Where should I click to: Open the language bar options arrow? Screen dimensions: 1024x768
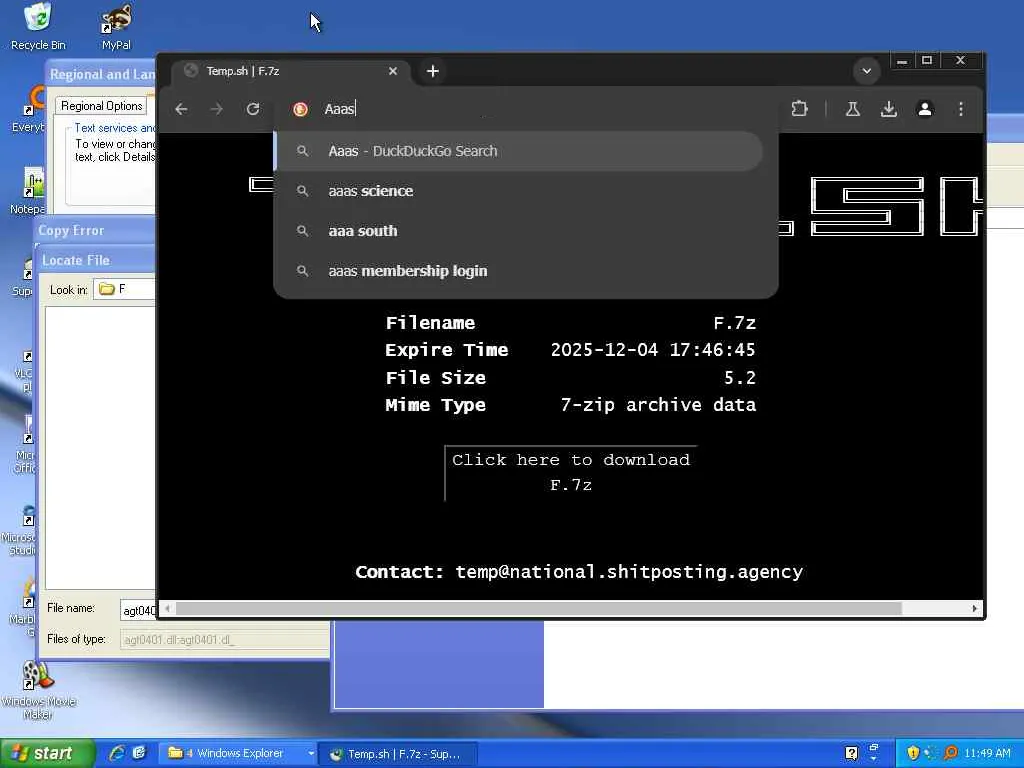click(874, 758)
